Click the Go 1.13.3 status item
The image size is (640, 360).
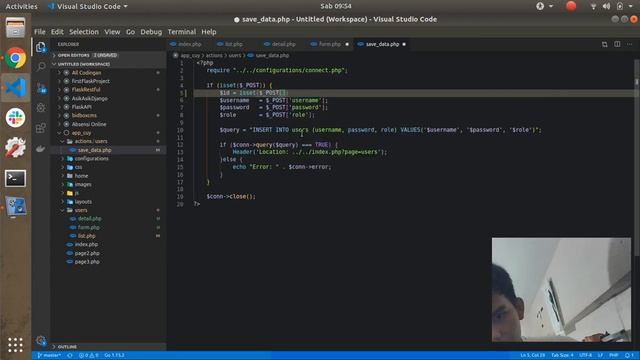[114, 356]
